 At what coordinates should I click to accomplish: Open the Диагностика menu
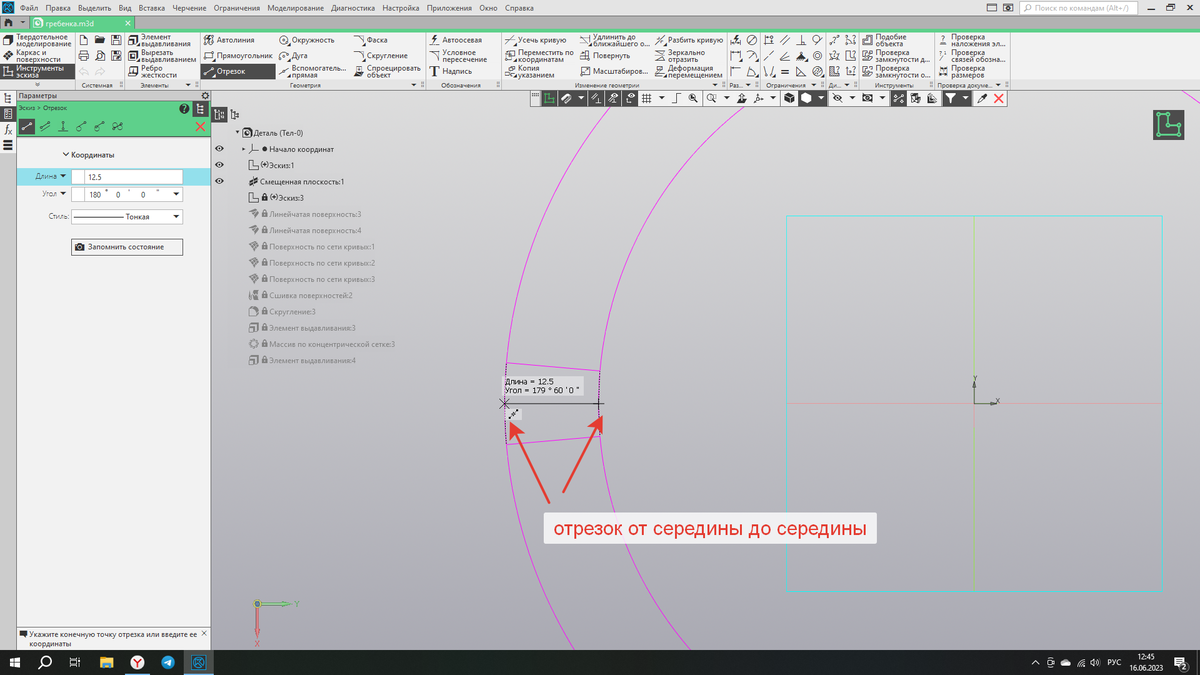tap(353, 7)
